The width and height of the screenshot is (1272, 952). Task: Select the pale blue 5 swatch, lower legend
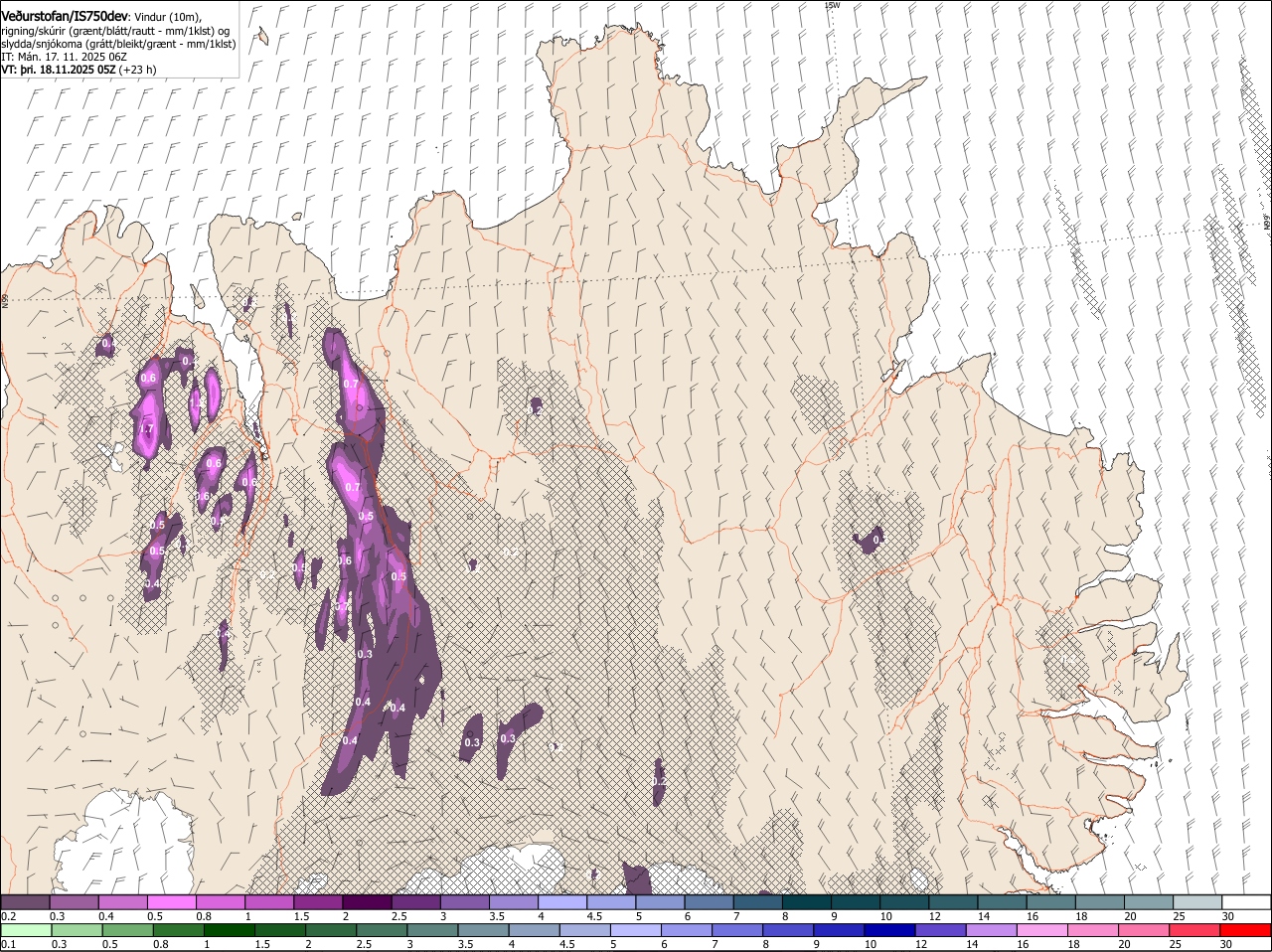click(x=636, y=930)
